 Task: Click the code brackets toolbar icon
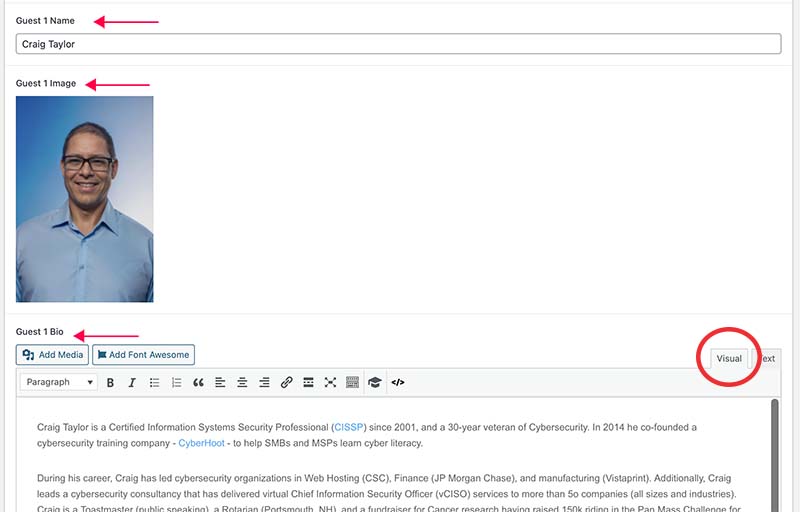click(x=397, y=382)
